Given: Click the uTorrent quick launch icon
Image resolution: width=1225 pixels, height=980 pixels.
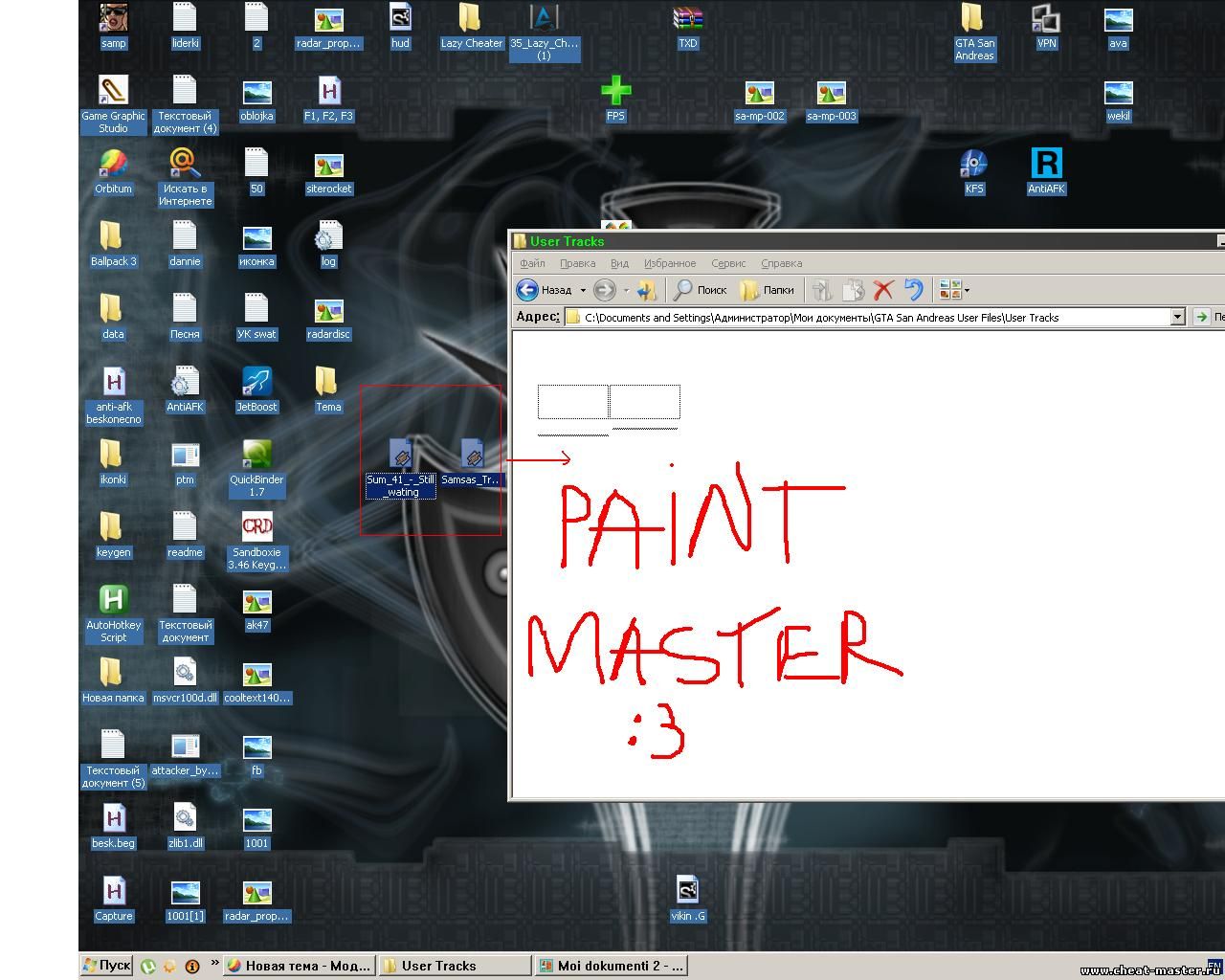Looking at the screenshot, I should [x=148, y=967].
